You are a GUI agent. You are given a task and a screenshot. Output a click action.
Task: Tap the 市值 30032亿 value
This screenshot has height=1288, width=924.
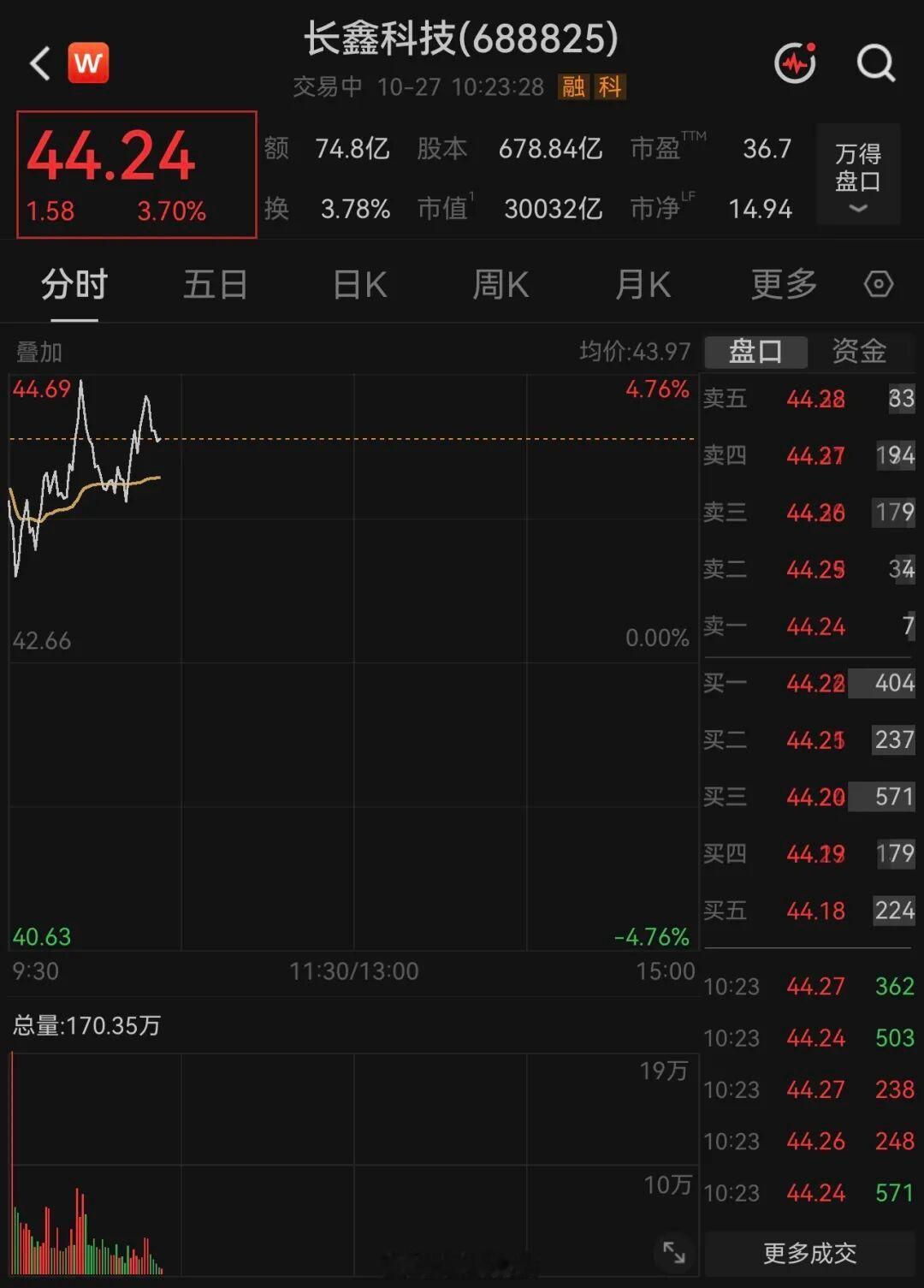[554, 209]
